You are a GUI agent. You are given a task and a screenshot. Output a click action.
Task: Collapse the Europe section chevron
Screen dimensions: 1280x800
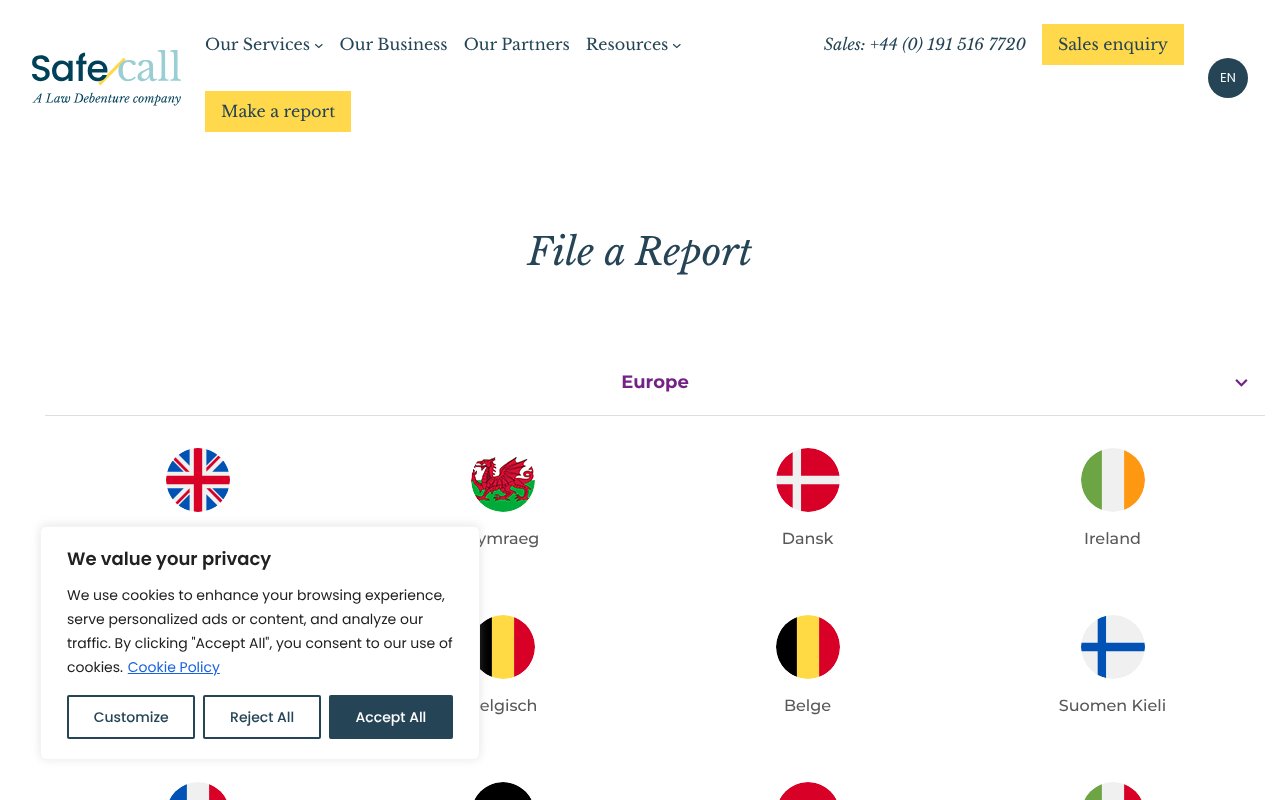tap(1241, 383)
